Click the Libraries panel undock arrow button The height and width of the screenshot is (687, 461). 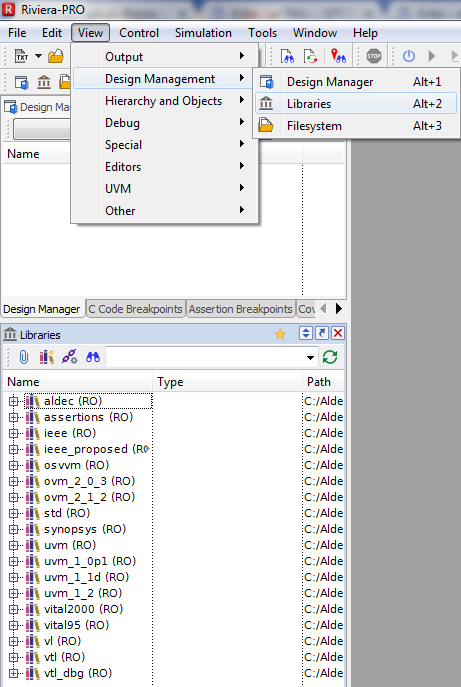click(x=322, y=333)
